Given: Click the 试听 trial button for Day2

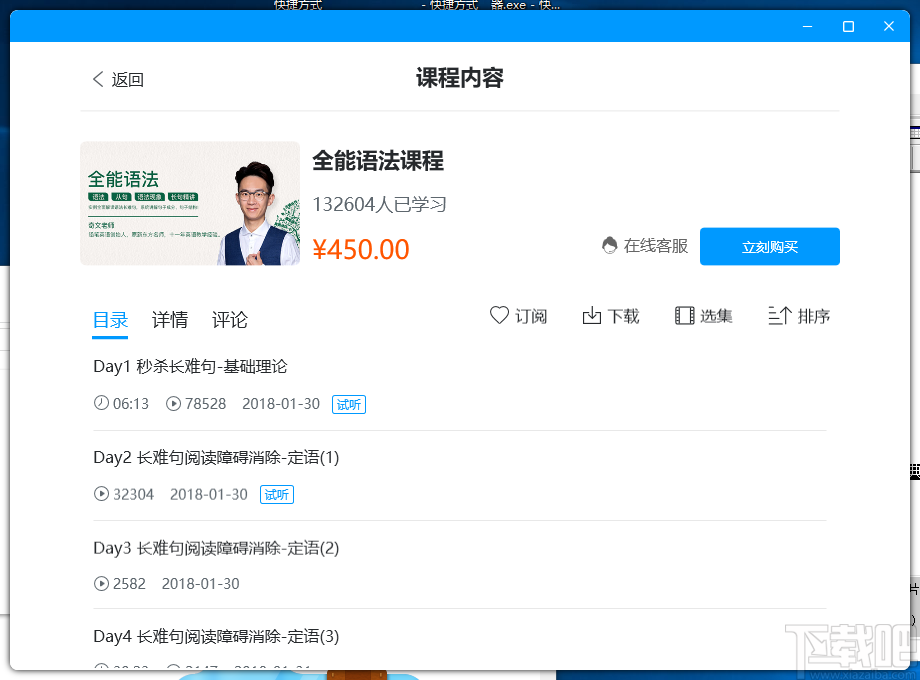Looking at the screenshot, I should pos(276,494).
